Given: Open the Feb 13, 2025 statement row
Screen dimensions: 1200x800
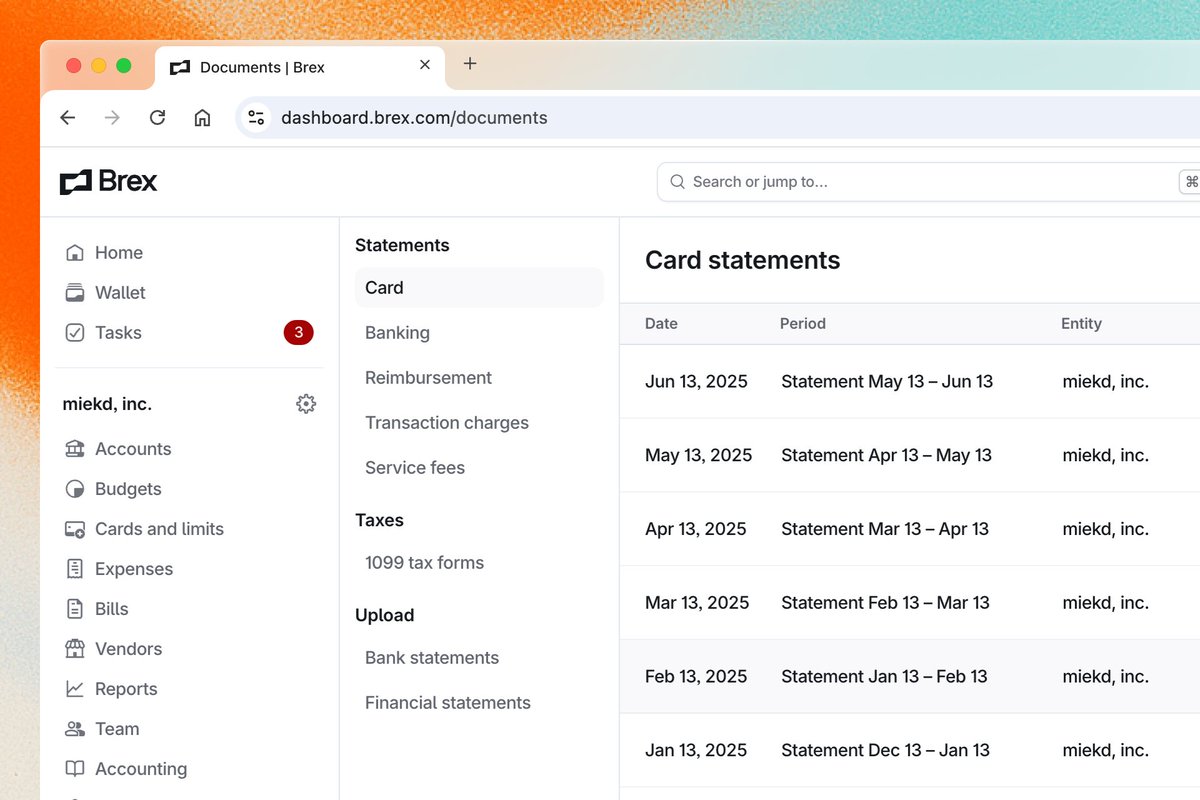Looking at the screenshot, I should (x=910, y=677).
